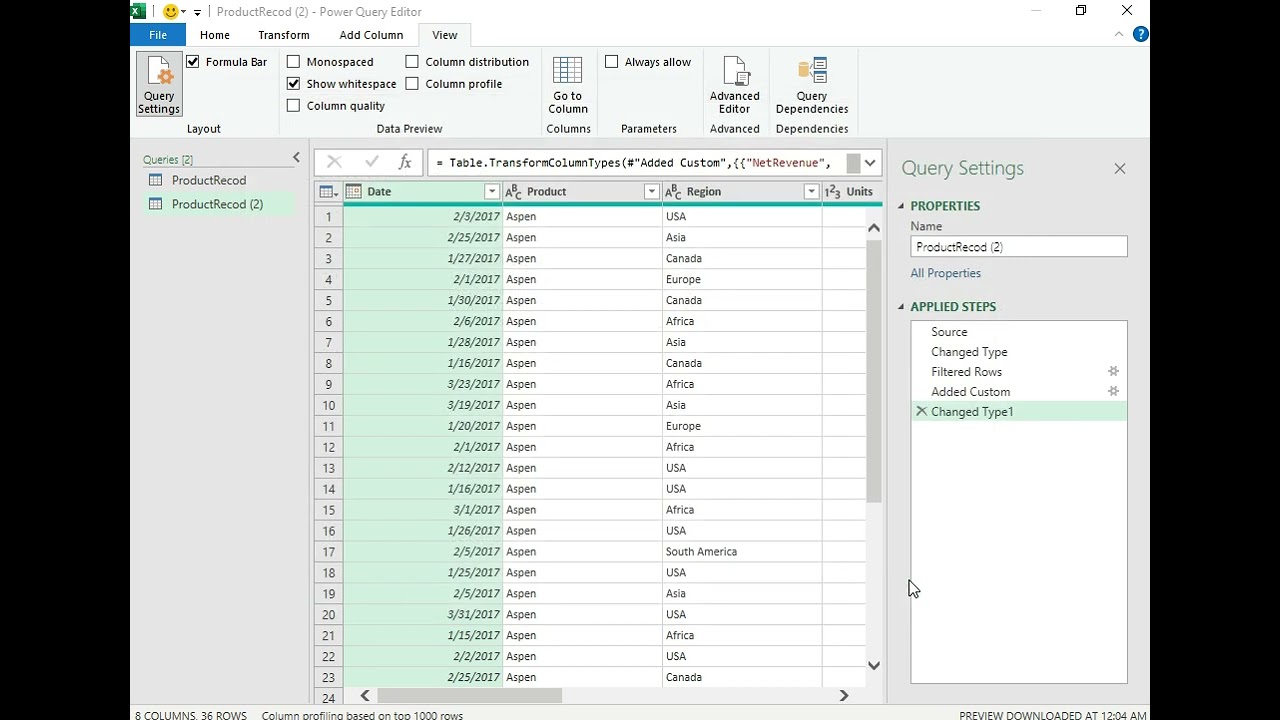Click the vertical scrollbar thumb
The width and height of the screenshot is (1280, 720).
[874, 371]
